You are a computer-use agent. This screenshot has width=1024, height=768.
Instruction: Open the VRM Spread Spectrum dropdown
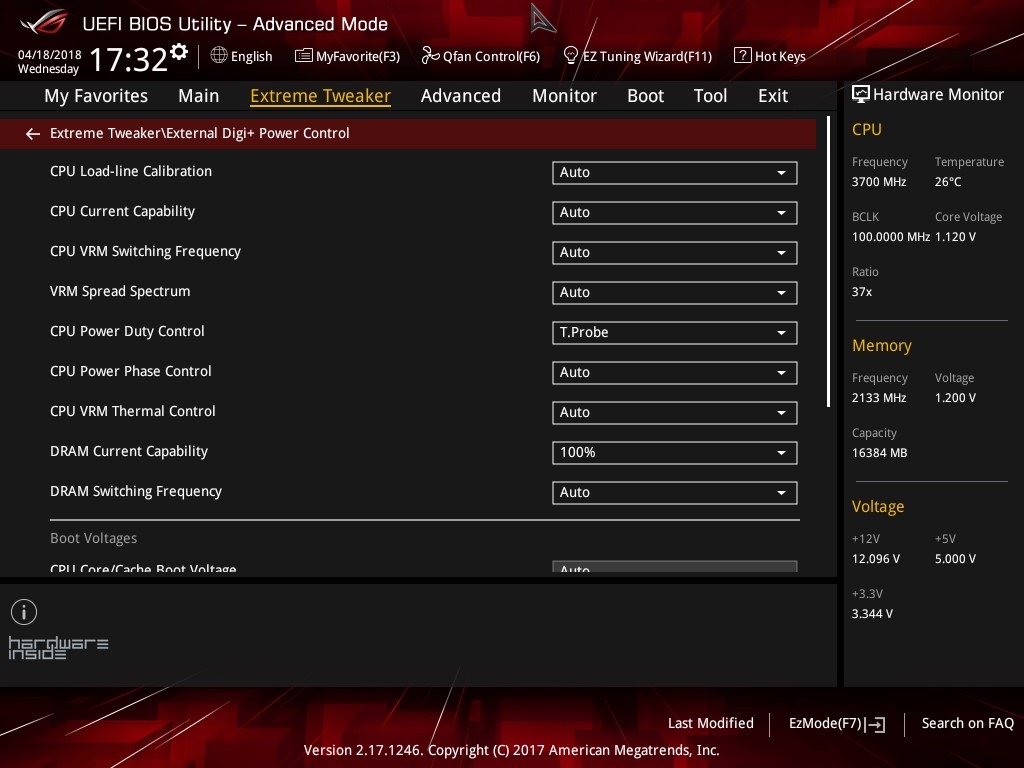coord(675,293)
